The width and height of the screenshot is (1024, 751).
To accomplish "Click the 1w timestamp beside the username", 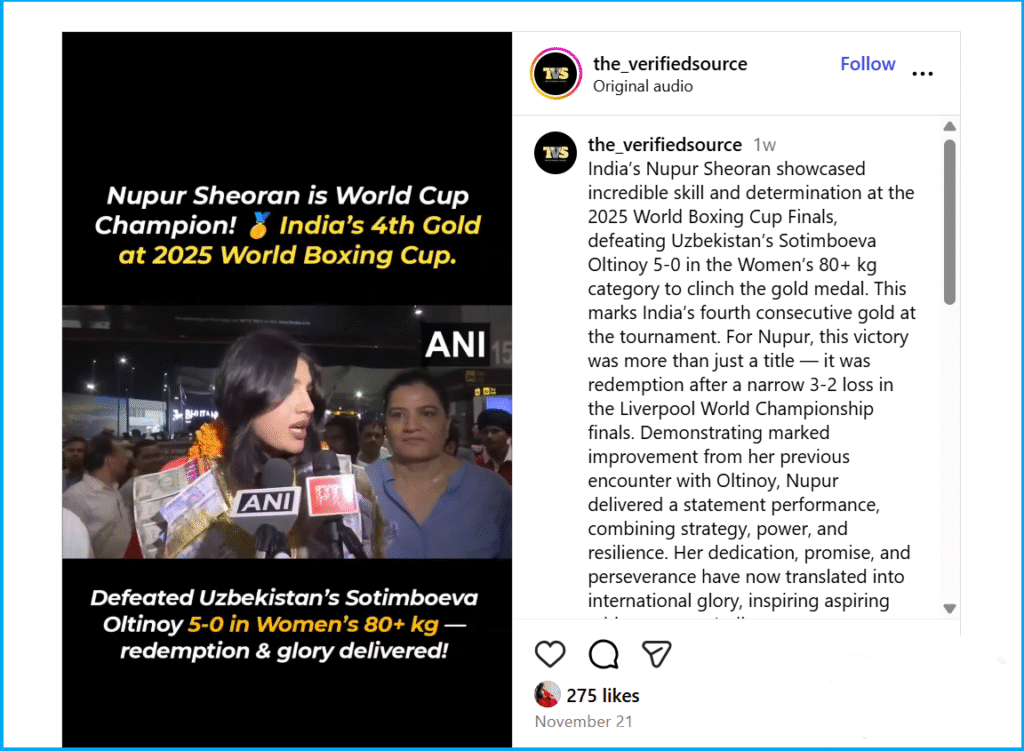I will click(764, 145).
